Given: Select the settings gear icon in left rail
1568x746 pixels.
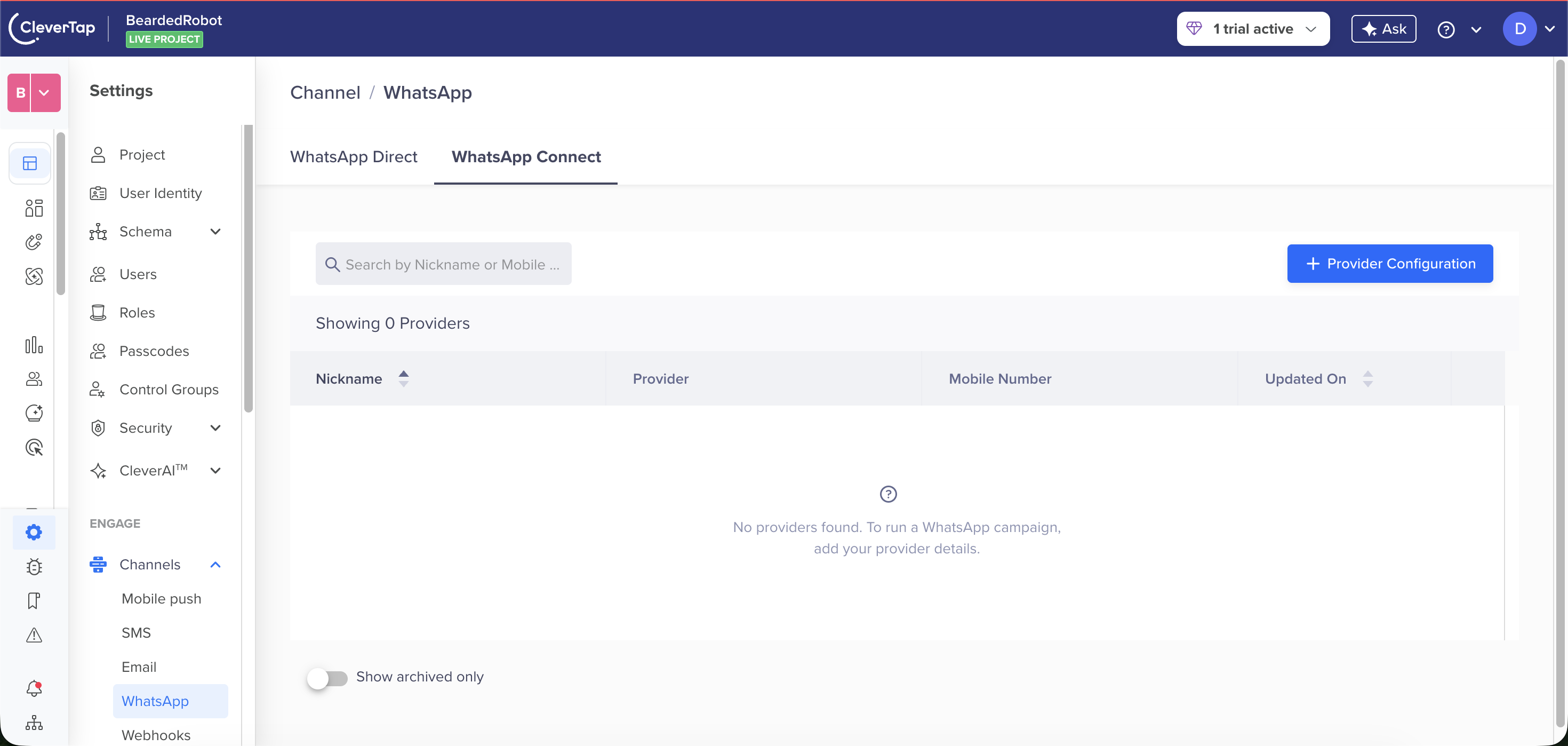Looking at the screenshot, I should click(x=34, y=532).
